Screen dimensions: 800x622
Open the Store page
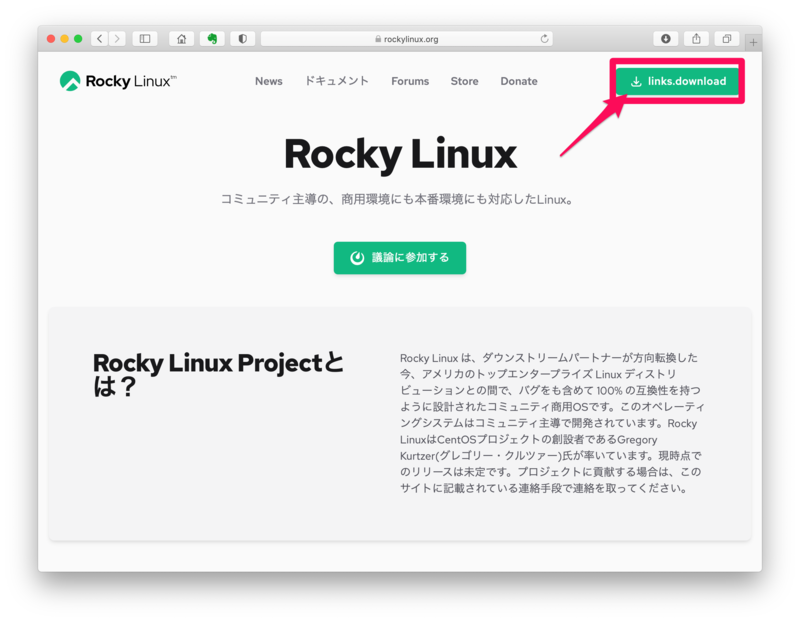[464, 81]
